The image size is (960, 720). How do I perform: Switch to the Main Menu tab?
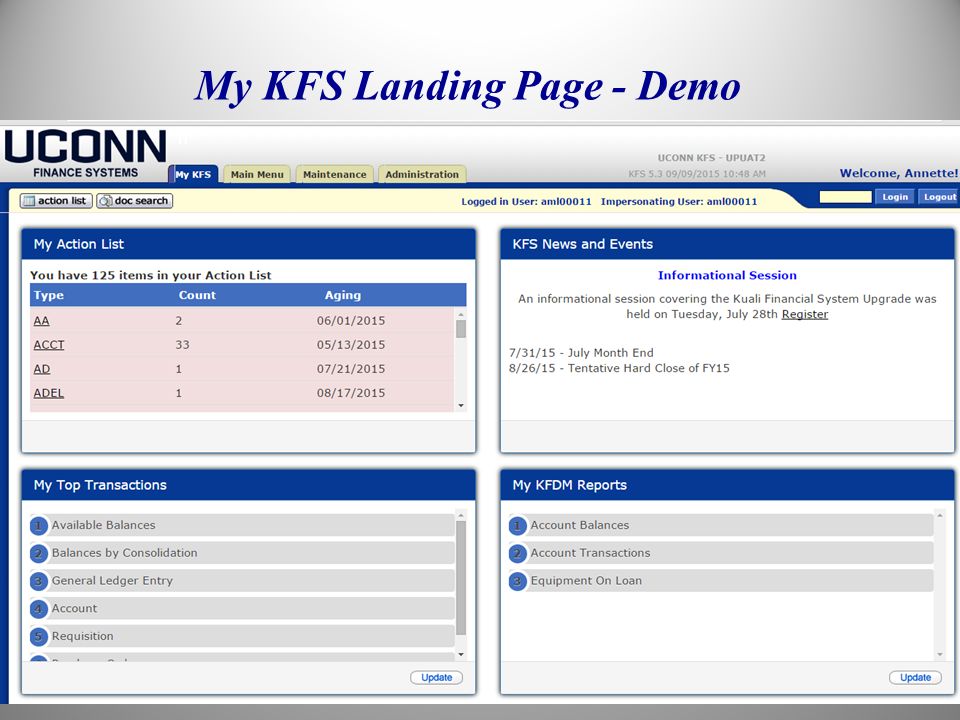[257, 174]
